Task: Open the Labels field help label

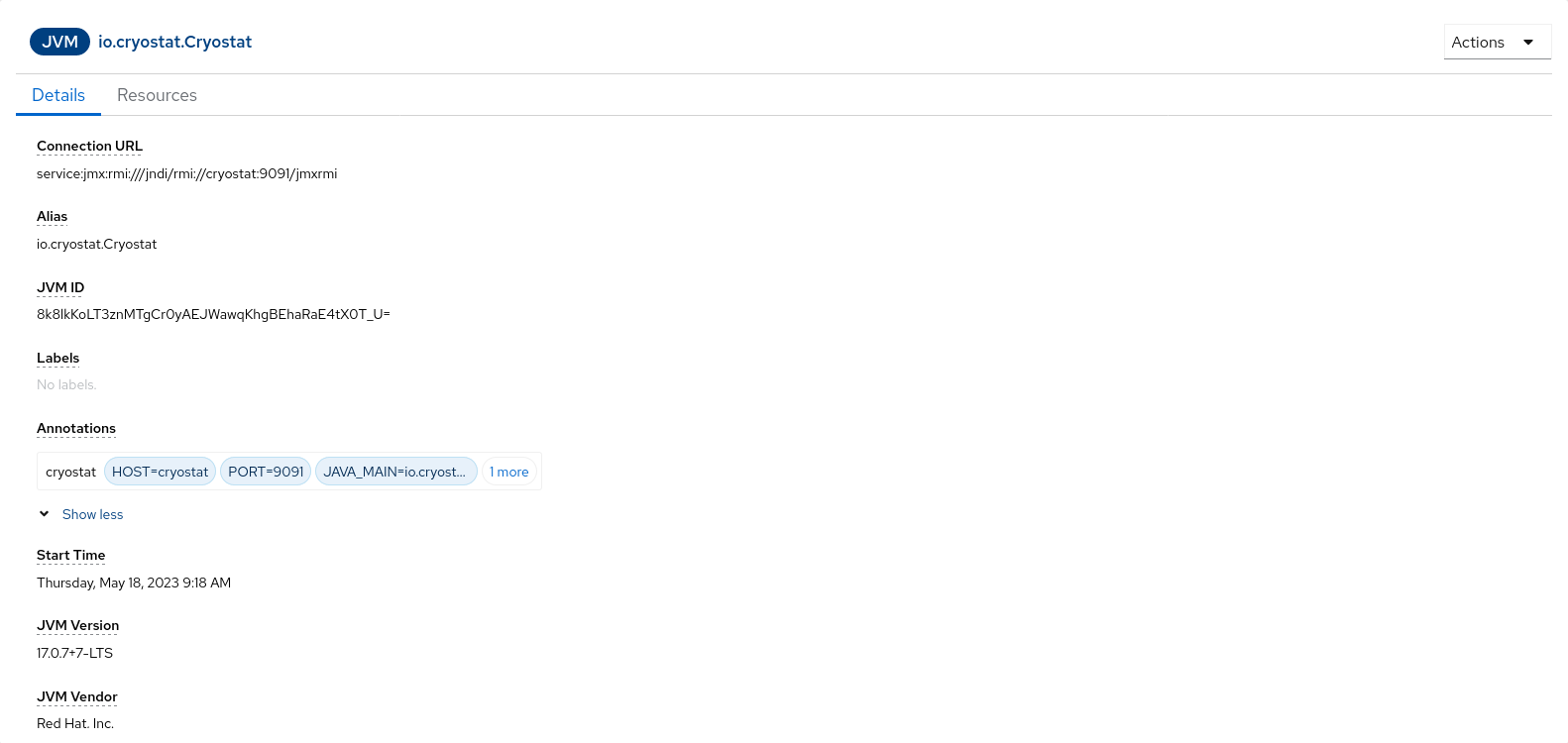Action: click(57, 358)
